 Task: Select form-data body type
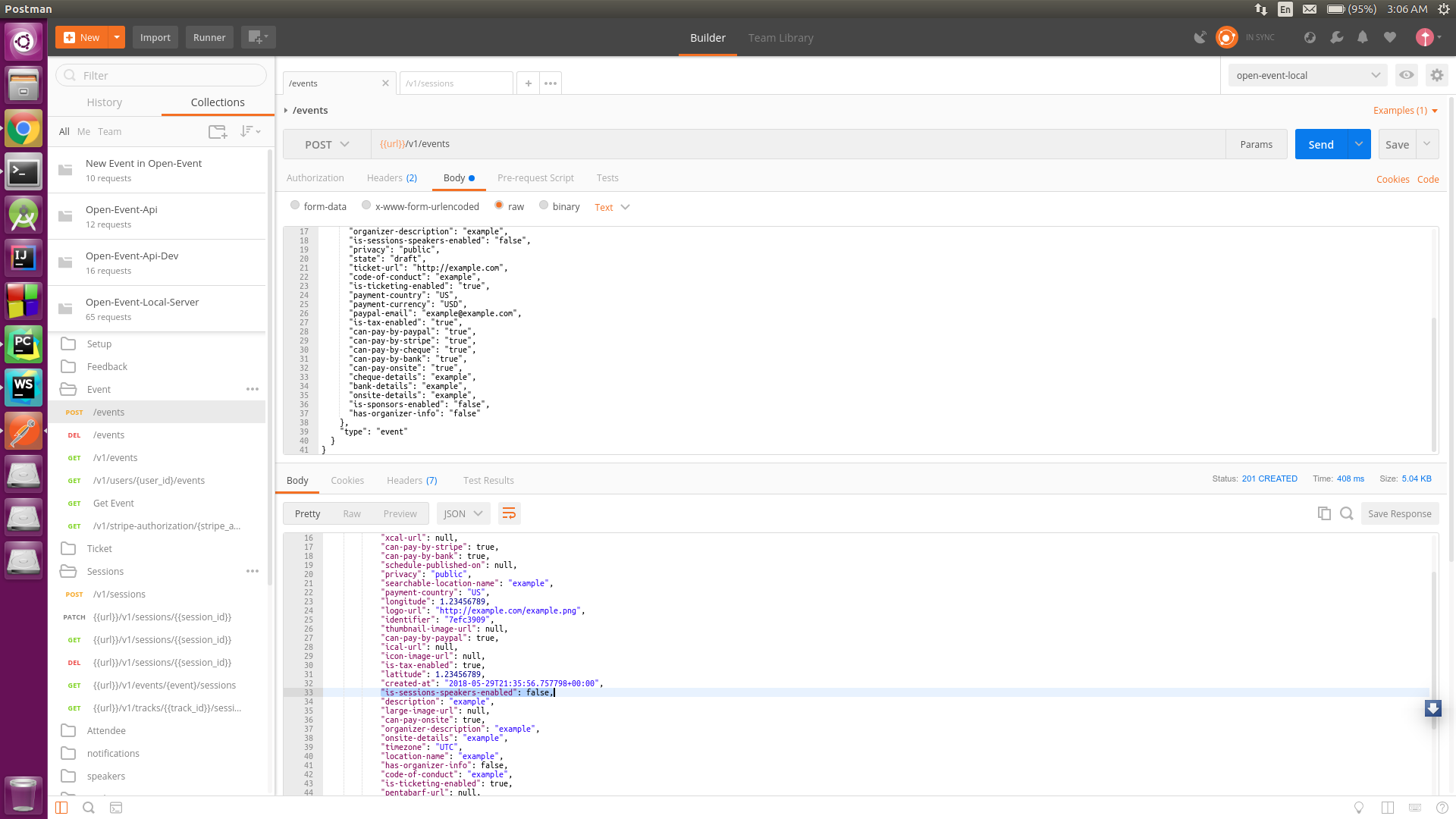pyautogui.click(x=295, y=206)
